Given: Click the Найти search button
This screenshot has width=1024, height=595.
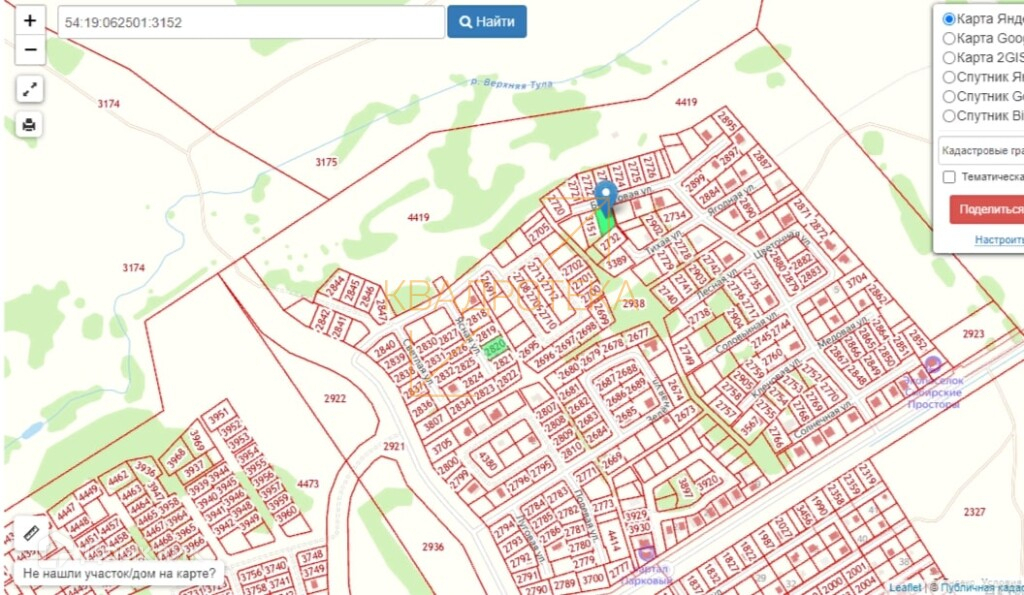Looking at the screenshot, I should [487, 22].
